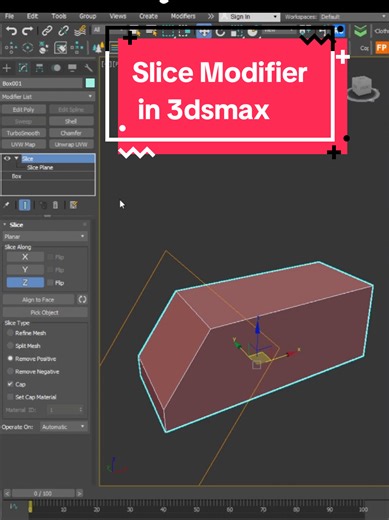Open the Modify command panel tab
Screen dimensions: 389x520
point(23,68)
